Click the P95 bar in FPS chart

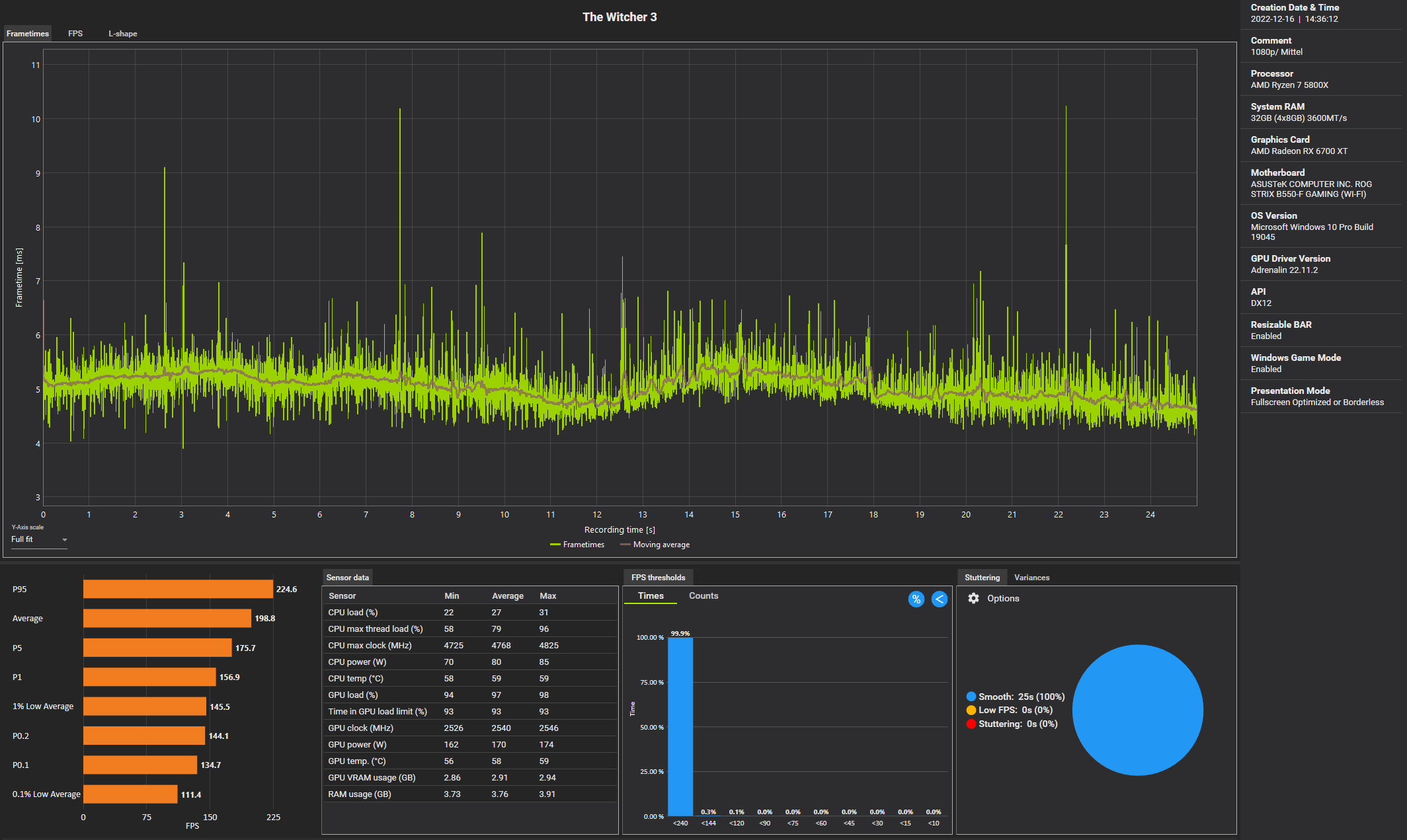coord(178,589)
